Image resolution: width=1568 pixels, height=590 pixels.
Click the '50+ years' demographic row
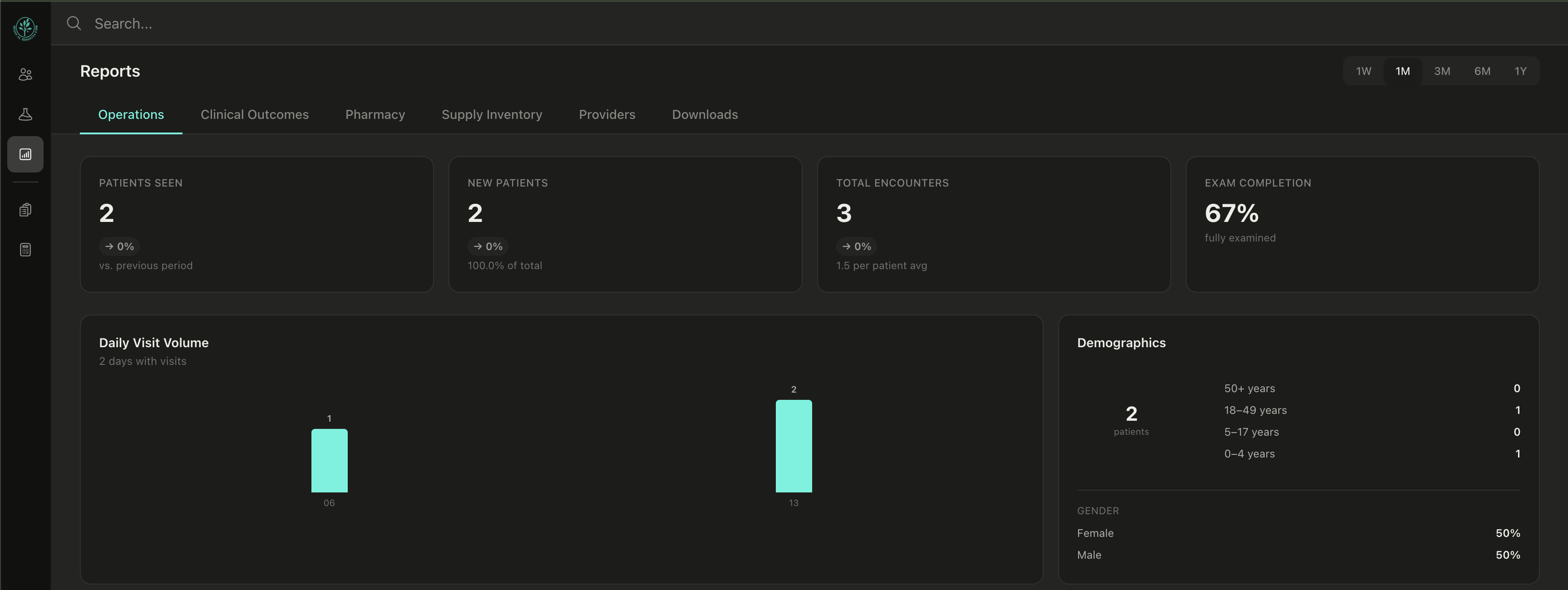click(x=1372, y=388)
